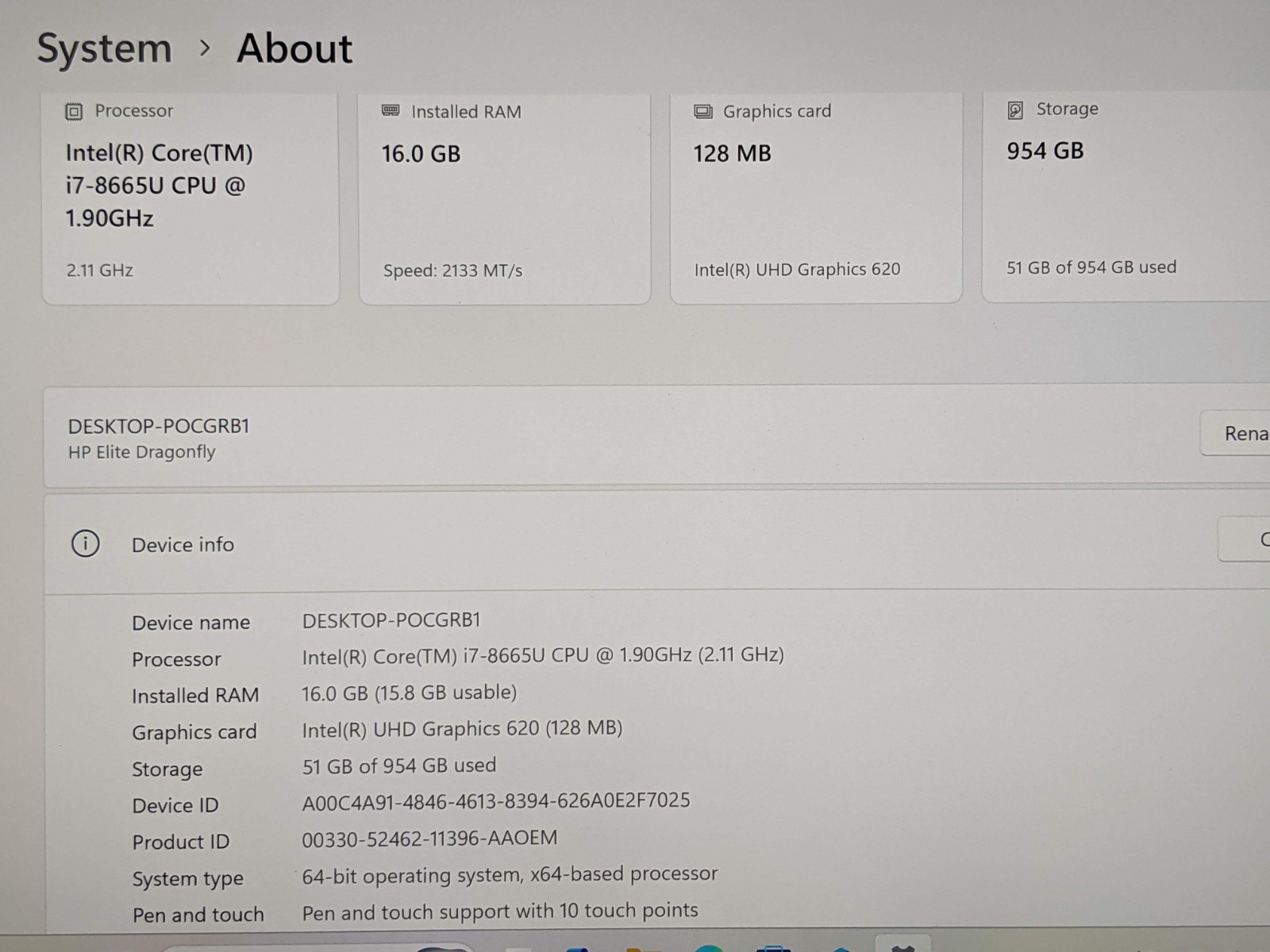The image size is (1270, 952).
Task: Click the System type label
Action: (187, 879)
